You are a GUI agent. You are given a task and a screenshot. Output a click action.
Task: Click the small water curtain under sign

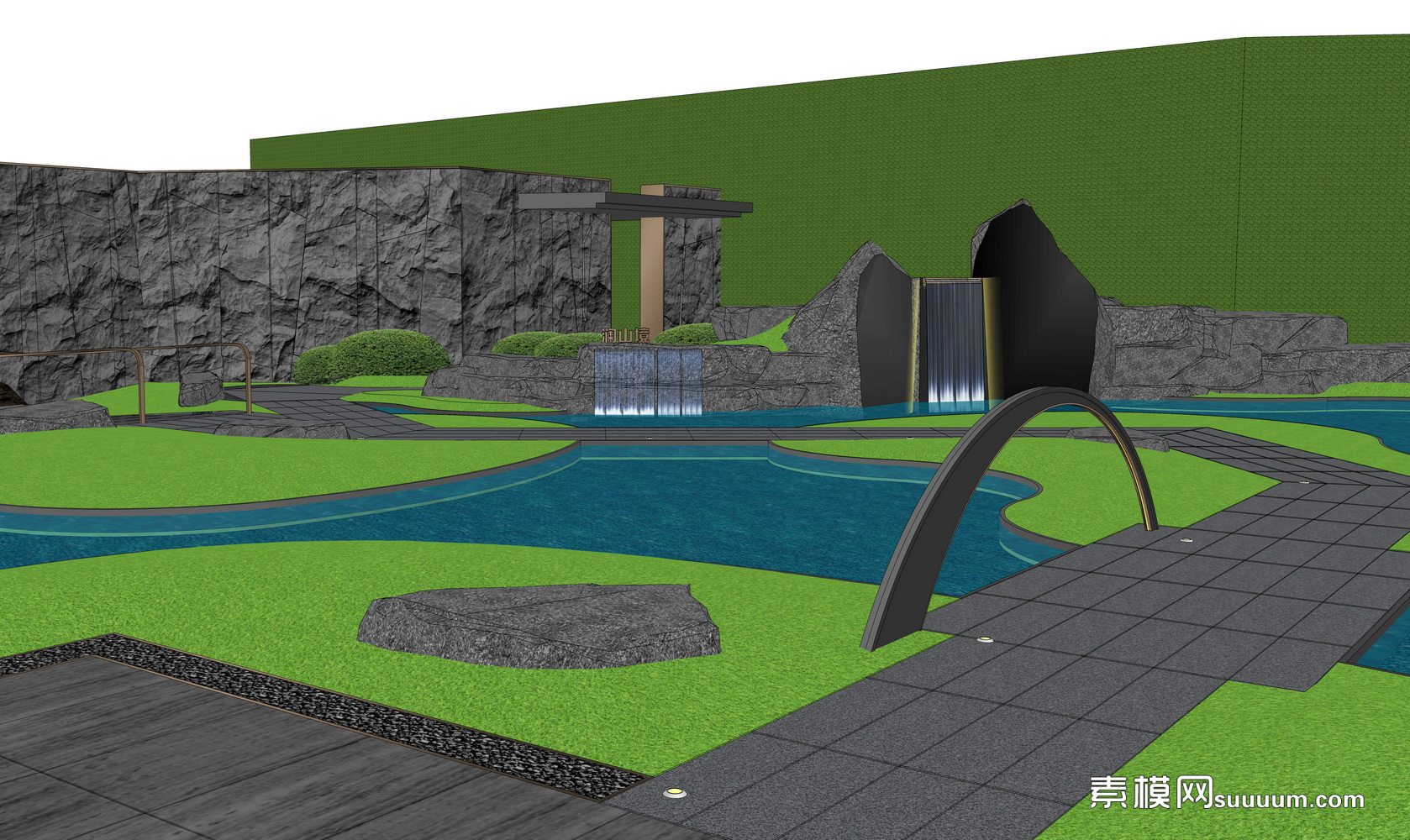click(648, 382)
